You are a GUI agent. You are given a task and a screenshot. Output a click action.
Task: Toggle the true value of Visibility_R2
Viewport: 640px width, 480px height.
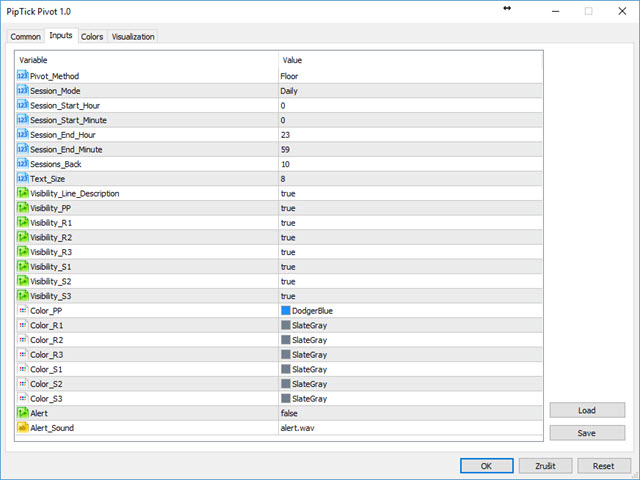tap(288, 238)
